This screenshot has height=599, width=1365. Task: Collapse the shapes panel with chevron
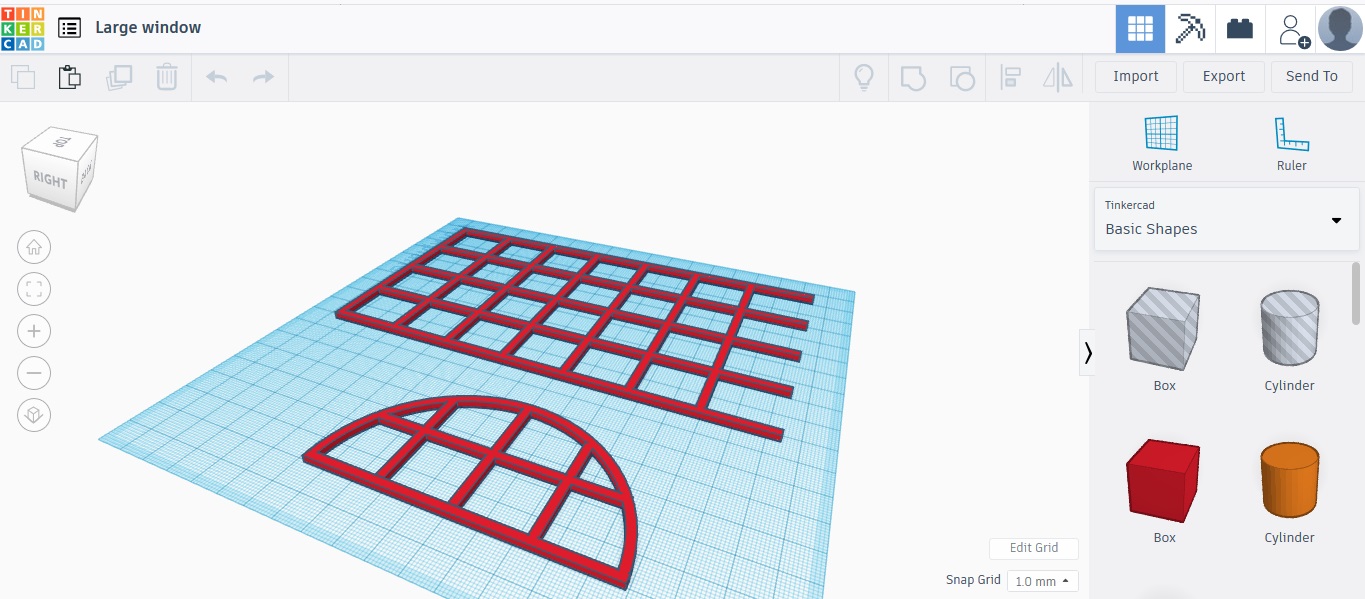(1088, 352)
